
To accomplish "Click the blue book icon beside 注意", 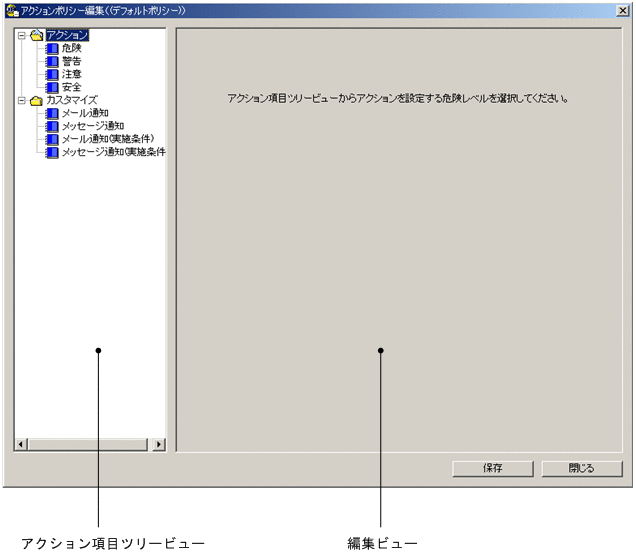I will tap(52, 75).
